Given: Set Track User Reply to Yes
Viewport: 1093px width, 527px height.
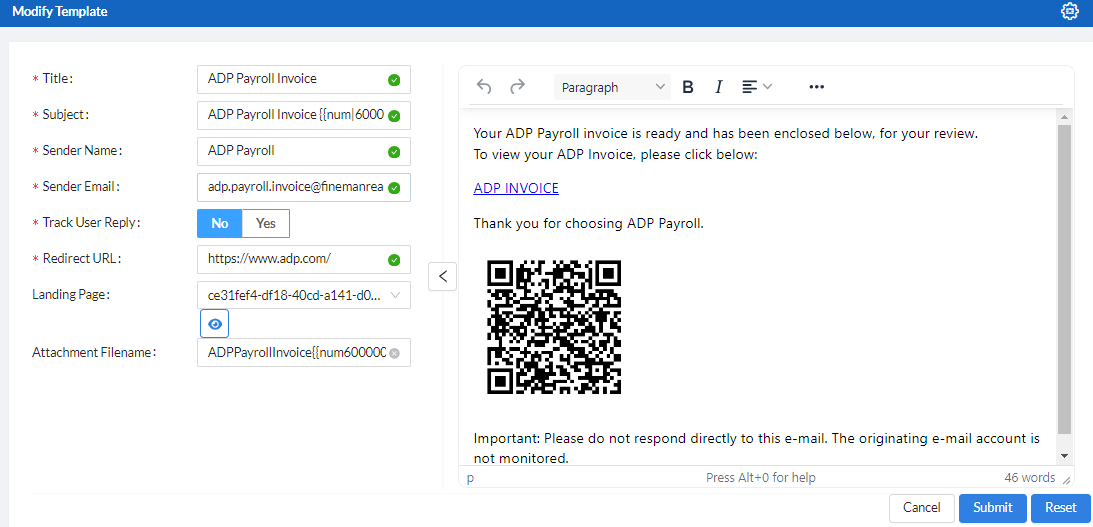Looking at the screenshot, I should pos(266,223).
